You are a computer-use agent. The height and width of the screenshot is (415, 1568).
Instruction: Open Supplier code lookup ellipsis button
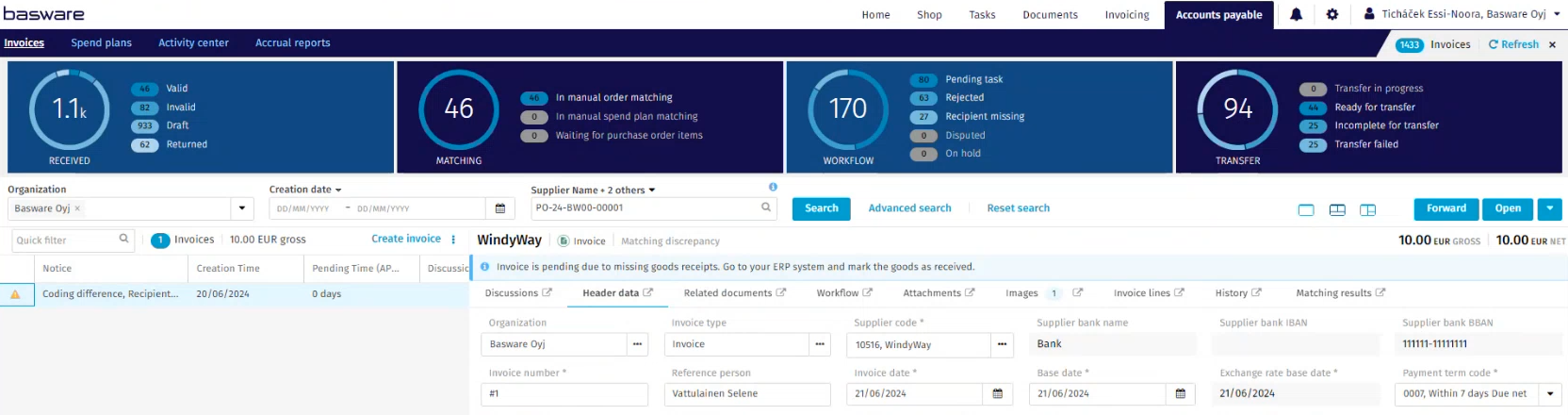[1002, 344]
